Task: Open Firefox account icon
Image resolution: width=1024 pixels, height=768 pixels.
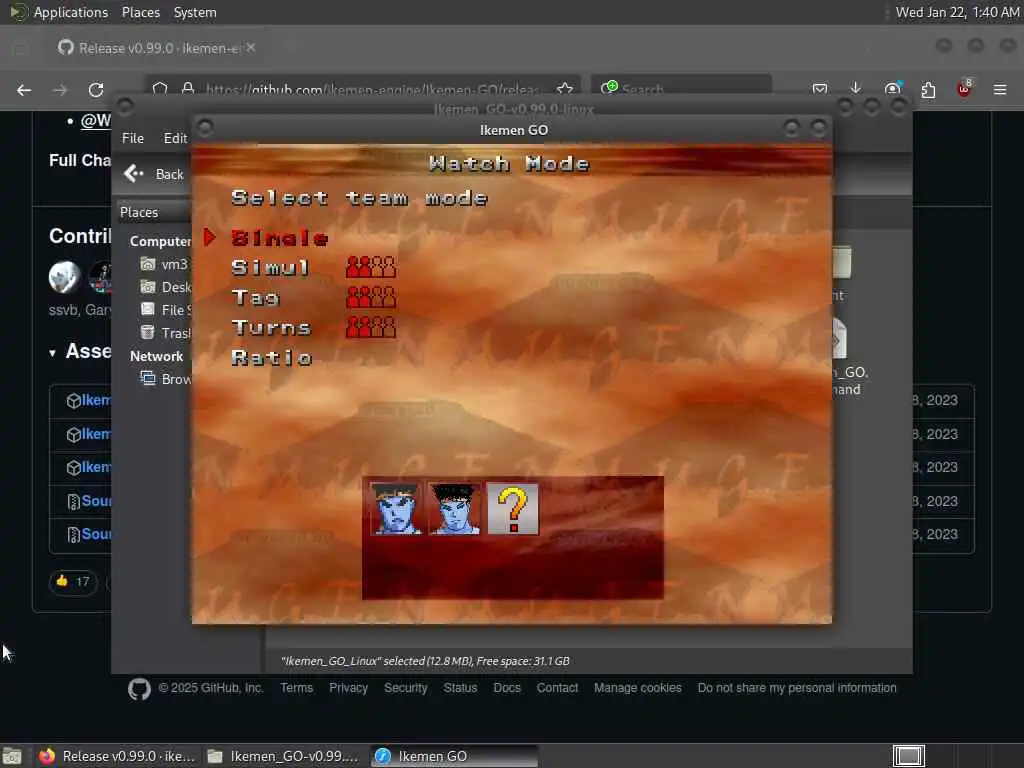Action: [892, 89]
